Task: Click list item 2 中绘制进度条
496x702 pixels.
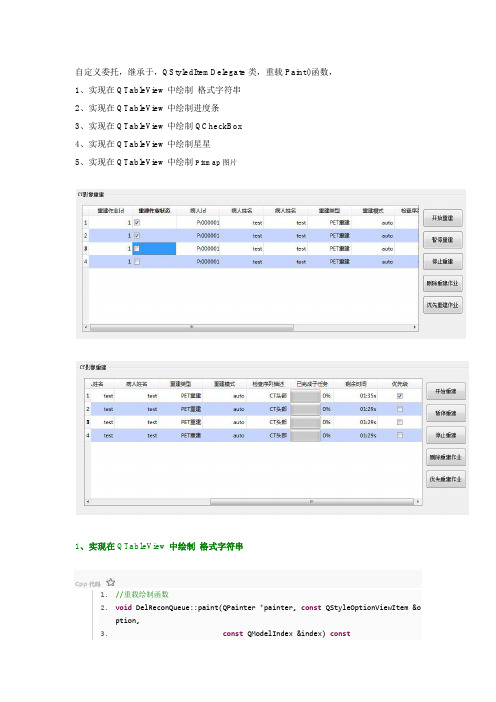Action: [x=147, y=108]
